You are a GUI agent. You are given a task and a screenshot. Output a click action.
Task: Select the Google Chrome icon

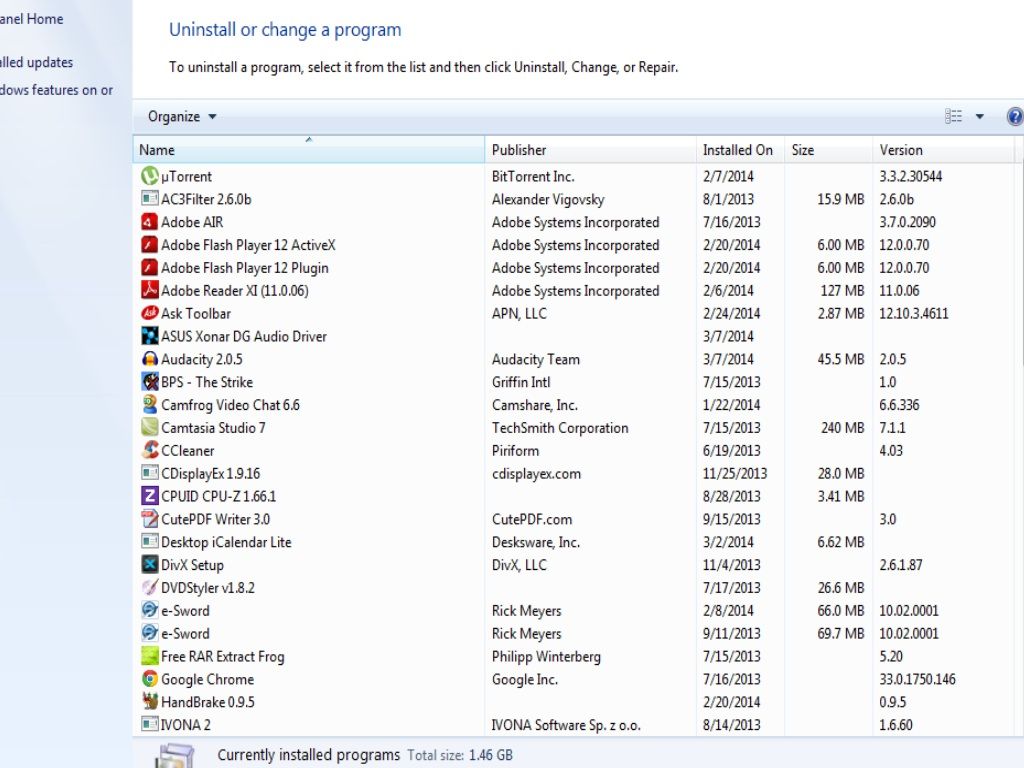coord(150,679)
